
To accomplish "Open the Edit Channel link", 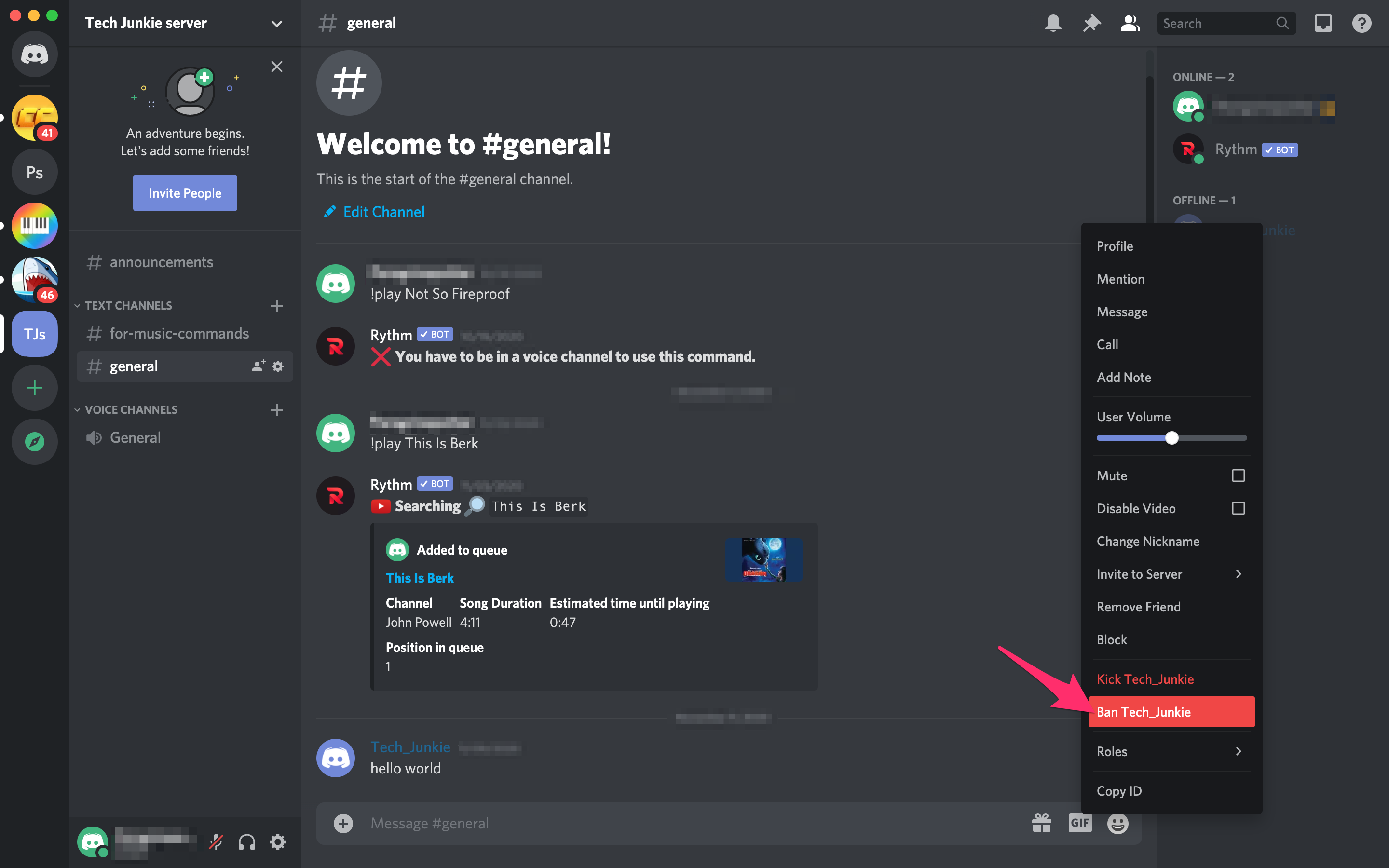I will (383, 211).
